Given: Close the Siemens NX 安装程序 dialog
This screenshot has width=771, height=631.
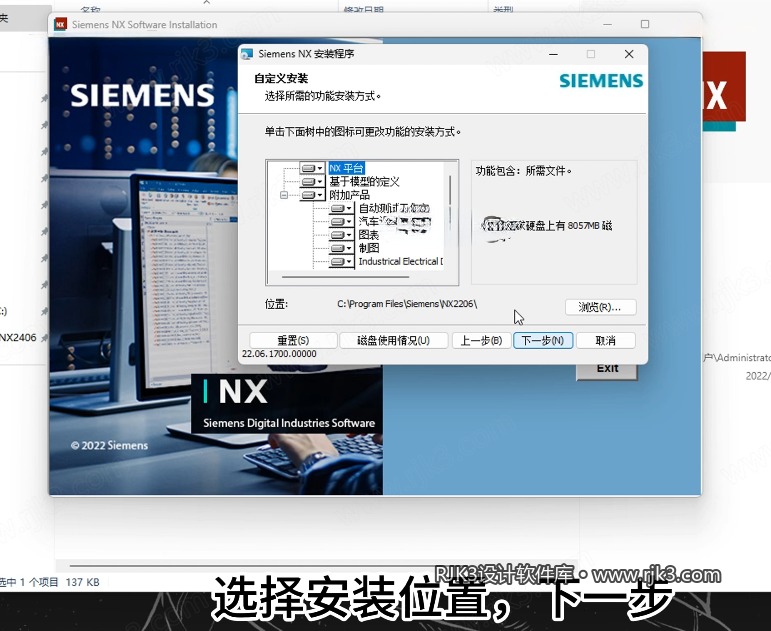Looking at the screenshot, I should point(629,54).
